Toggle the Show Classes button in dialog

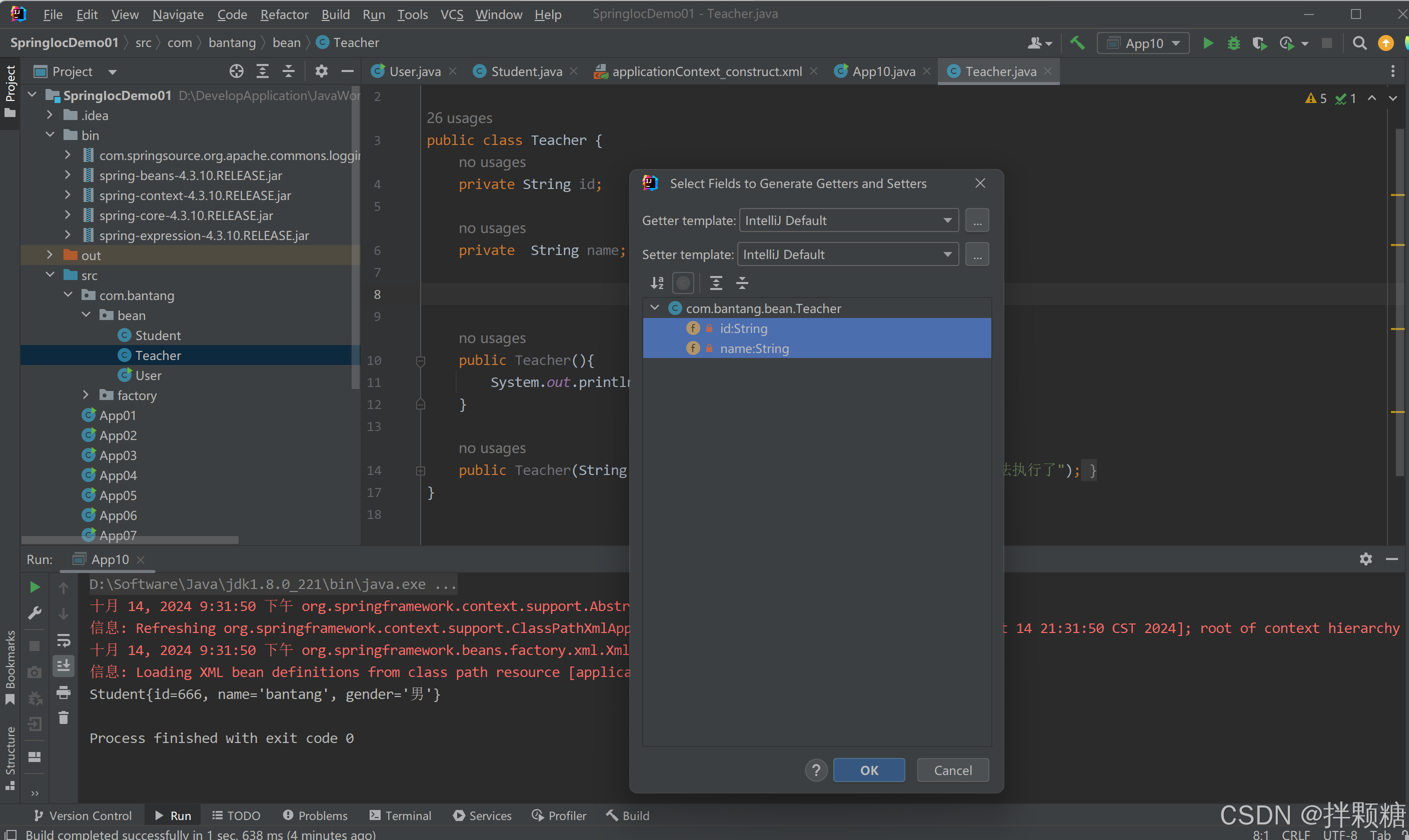click(683, 283)
